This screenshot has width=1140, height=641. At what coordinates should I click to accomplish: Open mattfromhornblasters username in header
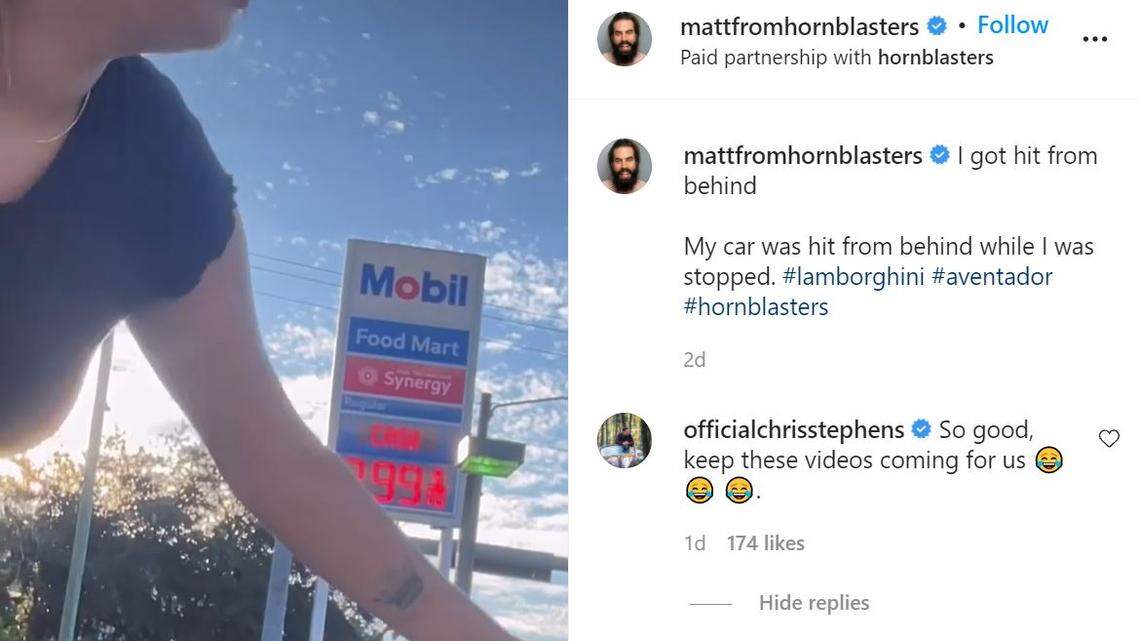799,27
